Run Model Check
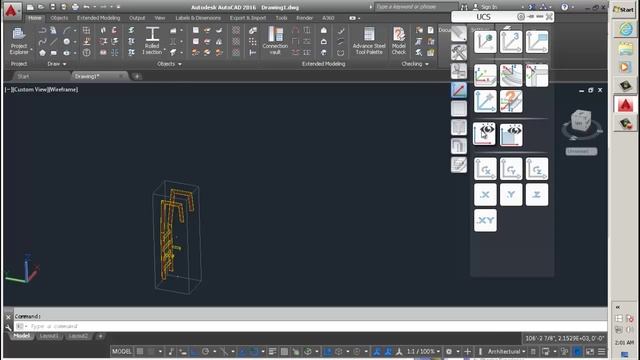Screen dimensions: 640x360 [399, 41]
